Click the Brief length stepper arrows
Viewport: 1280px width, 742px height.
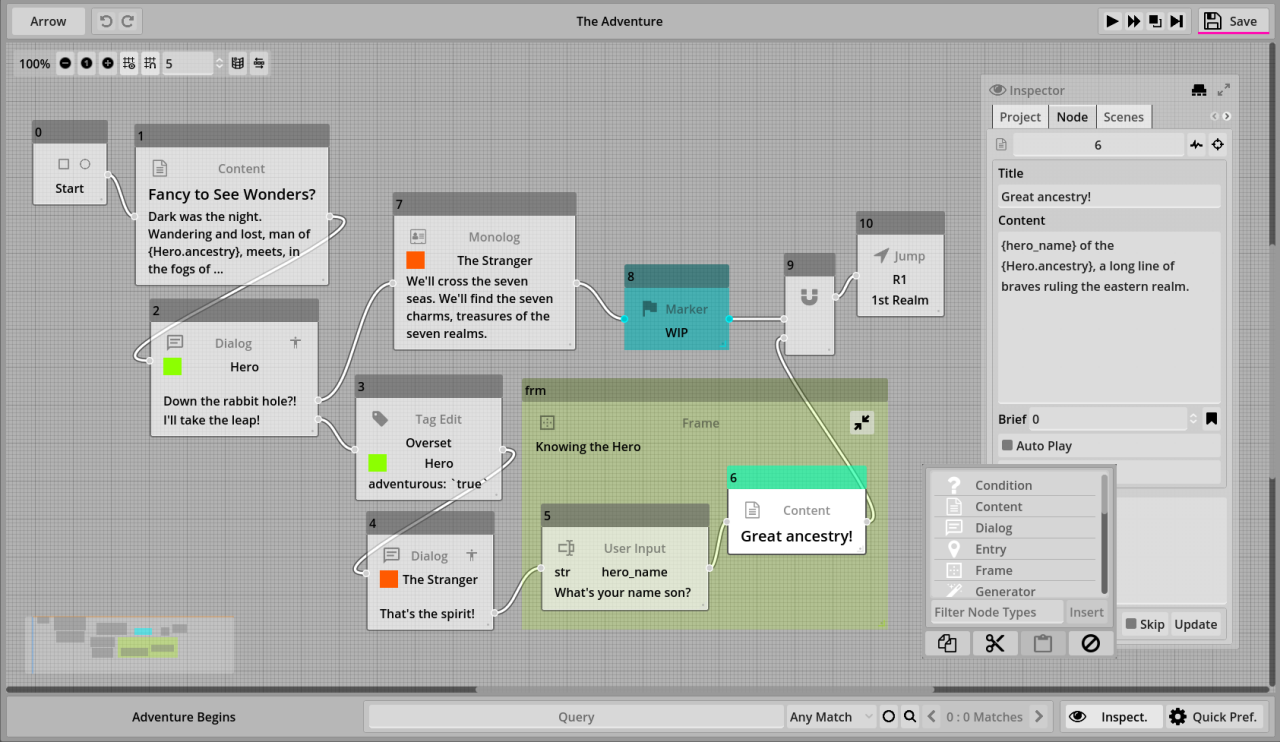(x=1194, y=419)
